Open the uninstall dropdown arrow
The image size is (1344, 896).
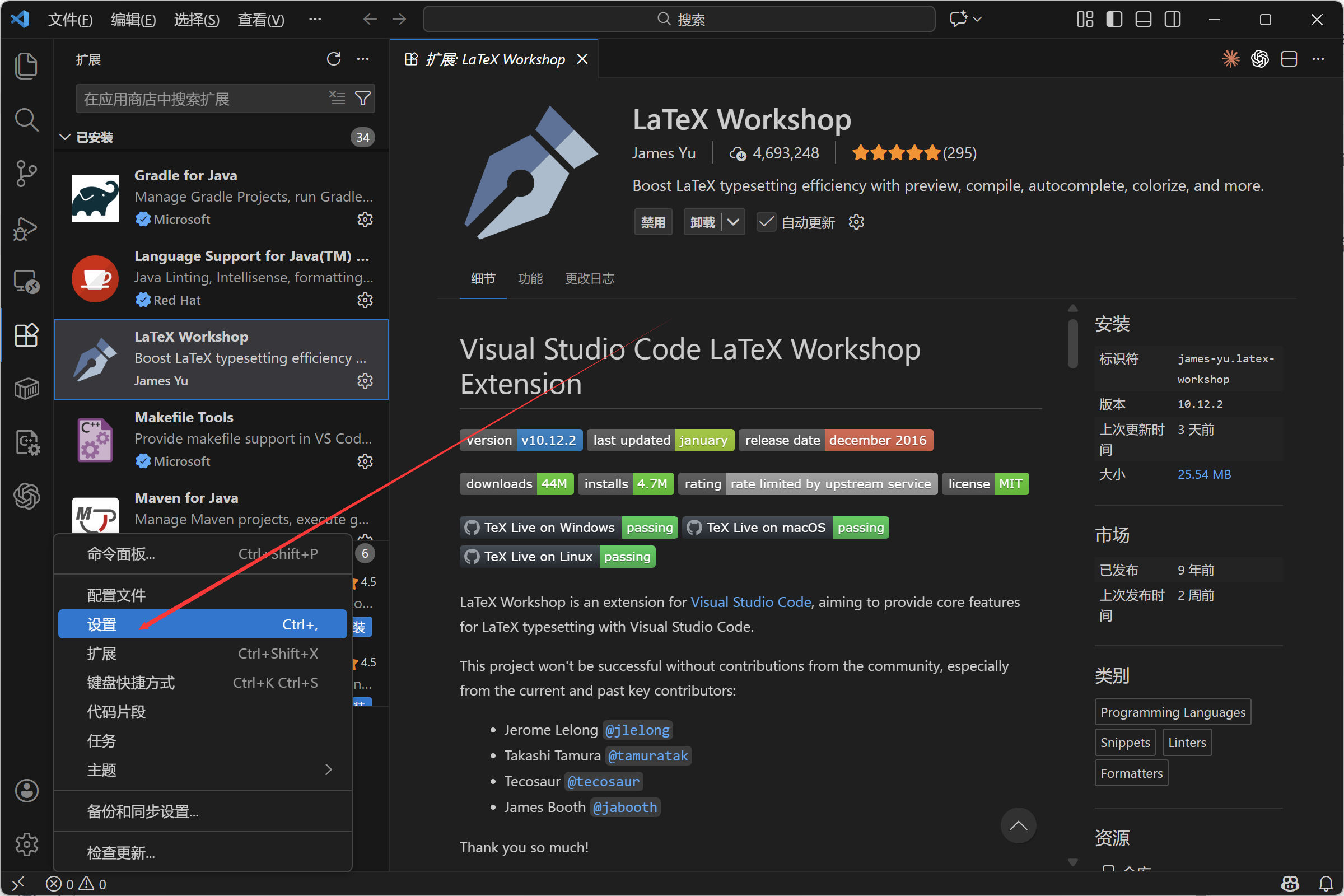point(734,222)
